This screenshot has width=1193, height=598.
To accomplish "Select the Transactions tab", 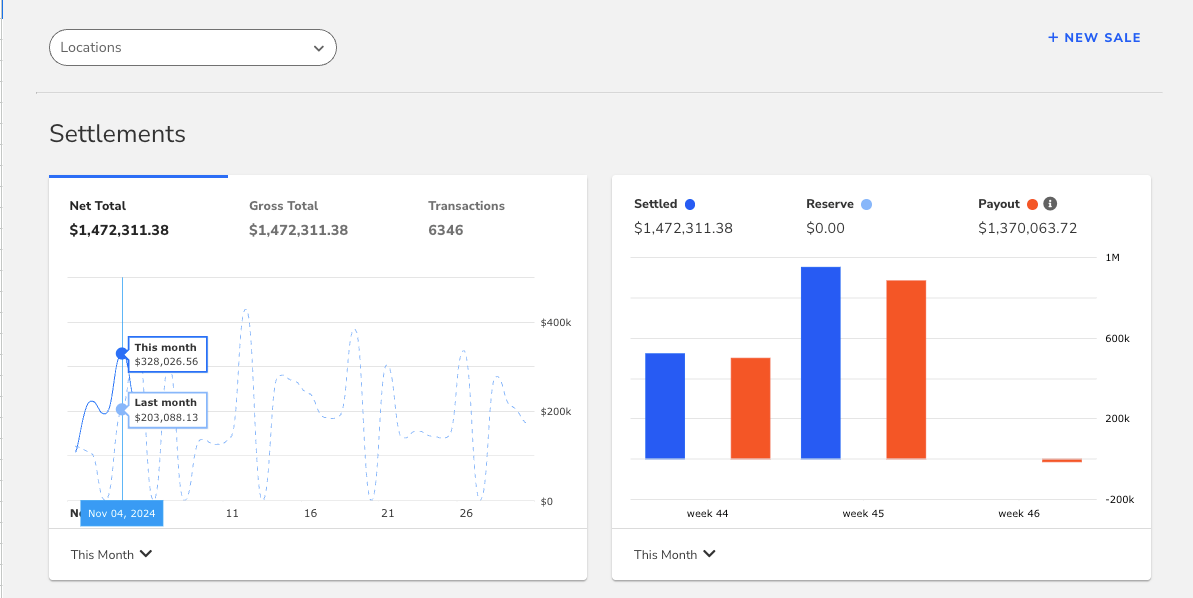I will (x=466, y=218).
